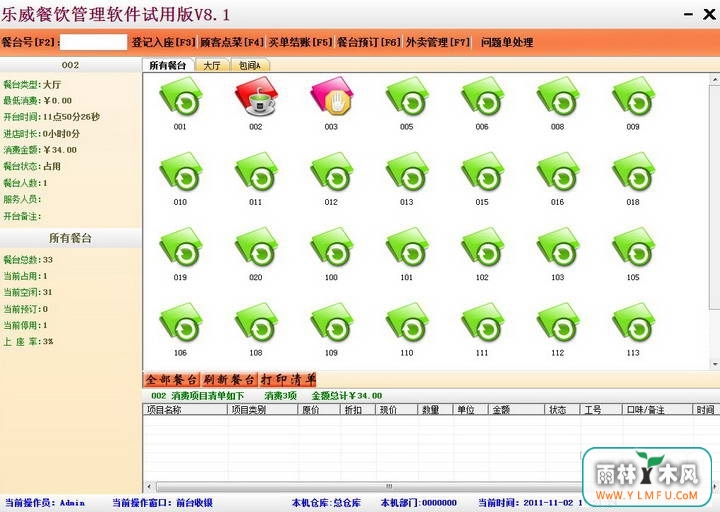The image size is (720, 512).
Task: Select table icon 105
Action: coord(633,248)
